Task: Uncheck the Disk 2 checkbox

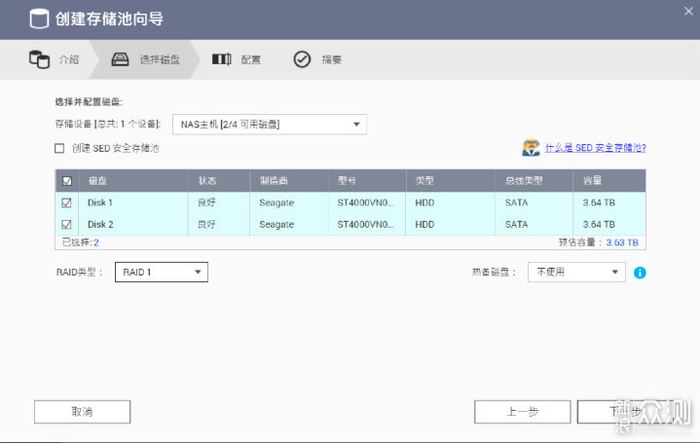Action: tap(67, 224)
